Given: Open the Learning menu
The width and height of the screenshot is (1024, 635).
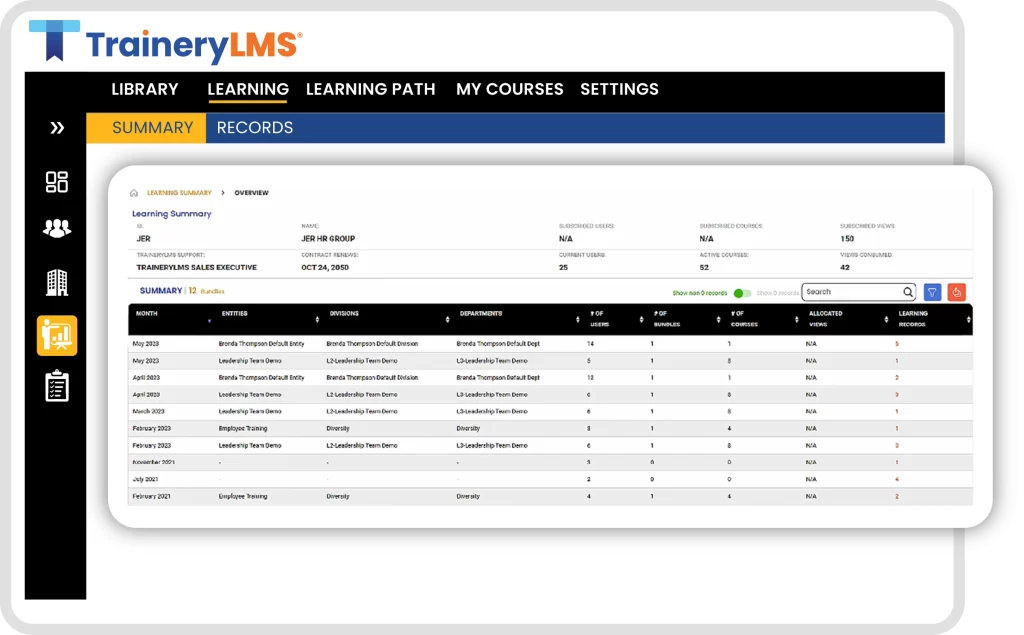Looking at the screenshot, I should click(x=248, y=89).
